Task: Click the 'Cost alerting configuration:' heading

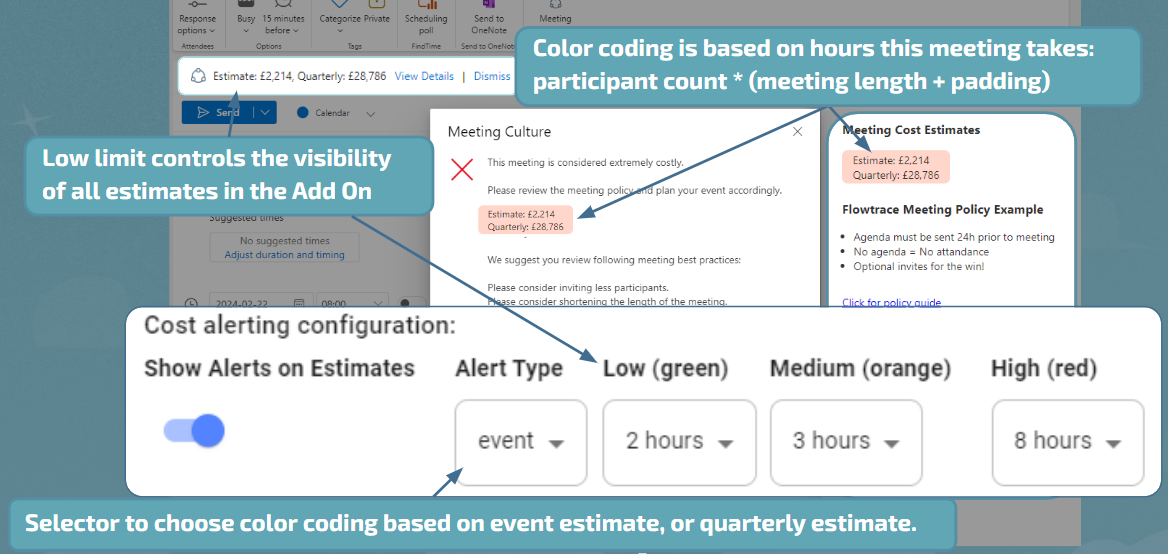Action: point(299,325)
